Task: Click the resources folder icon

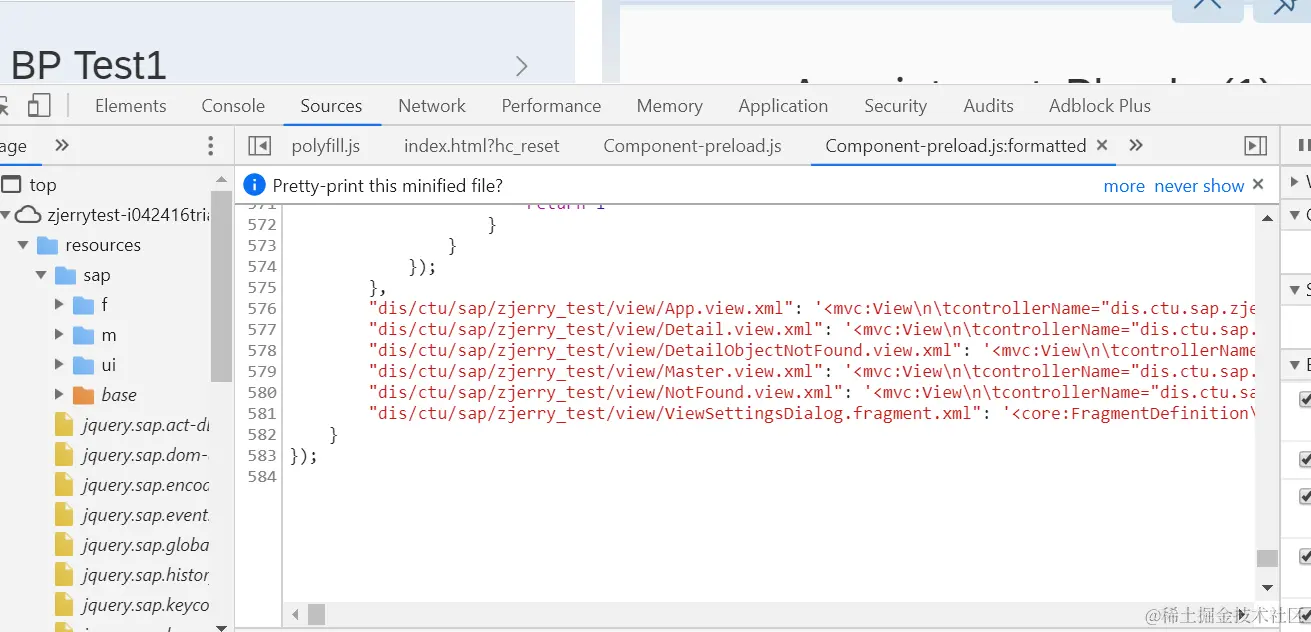Action: [x=47, y=245]
